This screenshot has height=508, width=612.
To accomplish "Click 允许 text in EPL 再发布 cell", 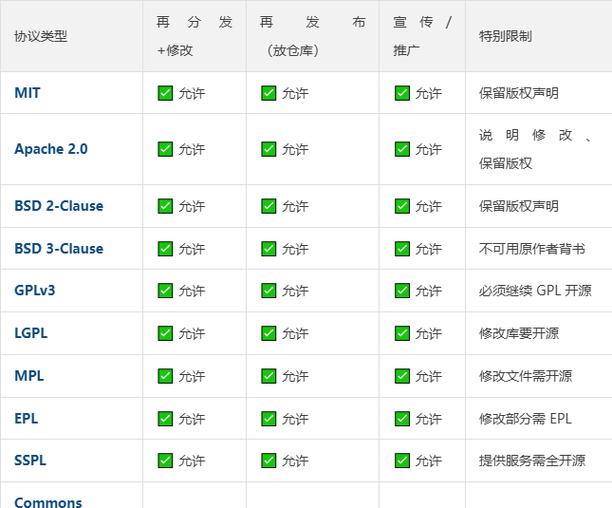I will tap(295, 419).
